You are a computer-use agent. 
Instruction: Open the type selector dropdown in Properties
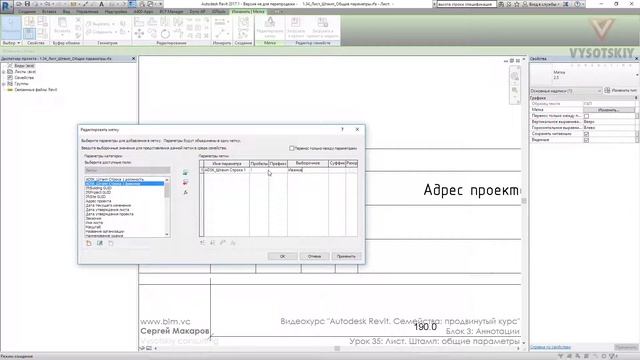pyautogui.click(x=636, y=75)
